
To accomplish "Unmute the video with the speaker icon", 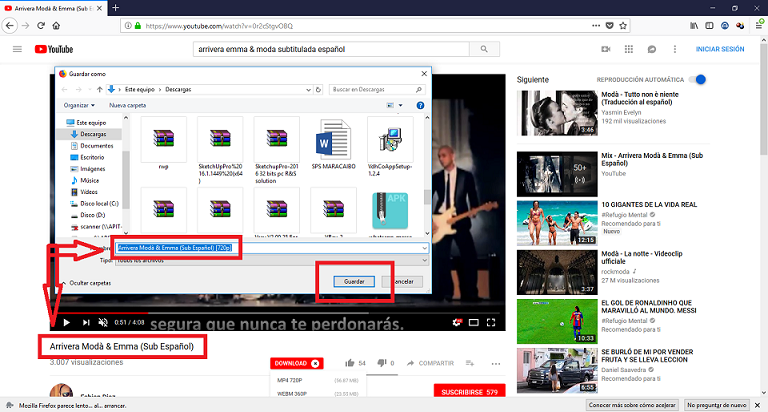I will [103, 322].
